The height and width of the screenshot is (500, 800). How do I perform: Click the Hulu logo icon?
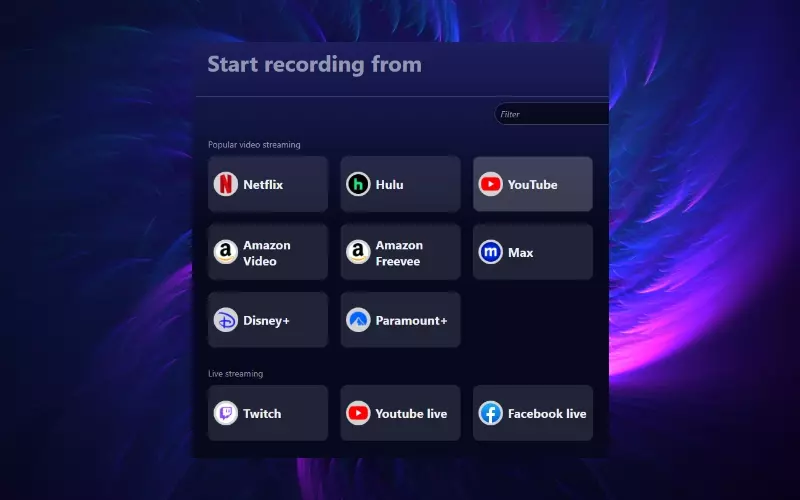point(358,184)
